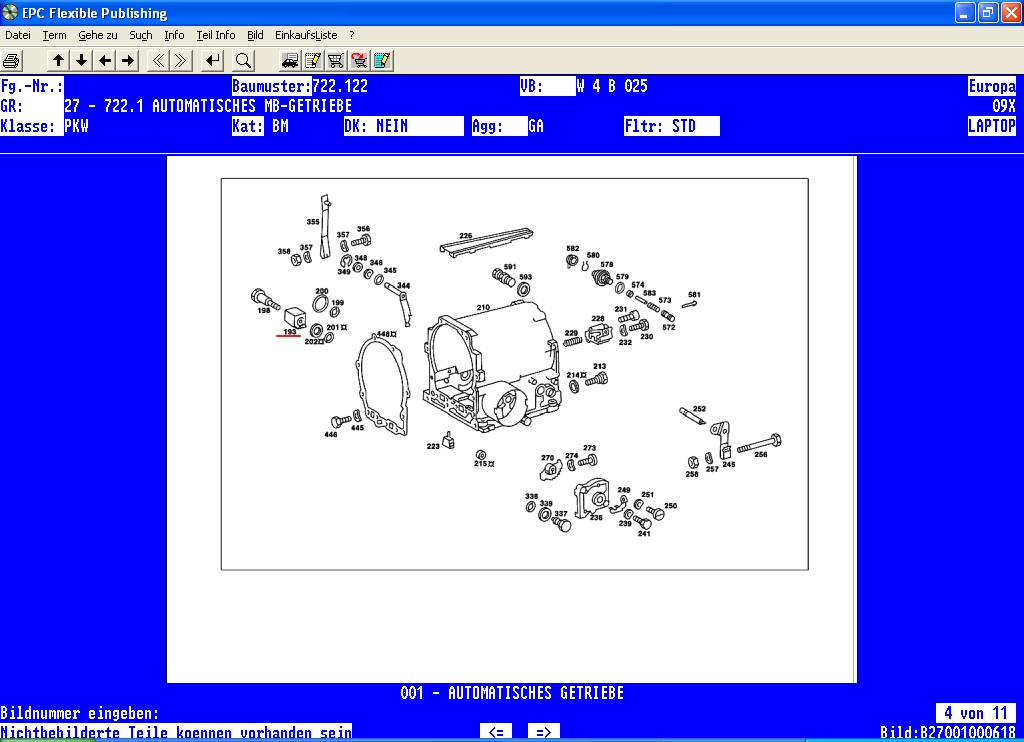The width and height of the screenshot is (1024, 742).
Task: Open the Datei menu
Action: (18, 35)
